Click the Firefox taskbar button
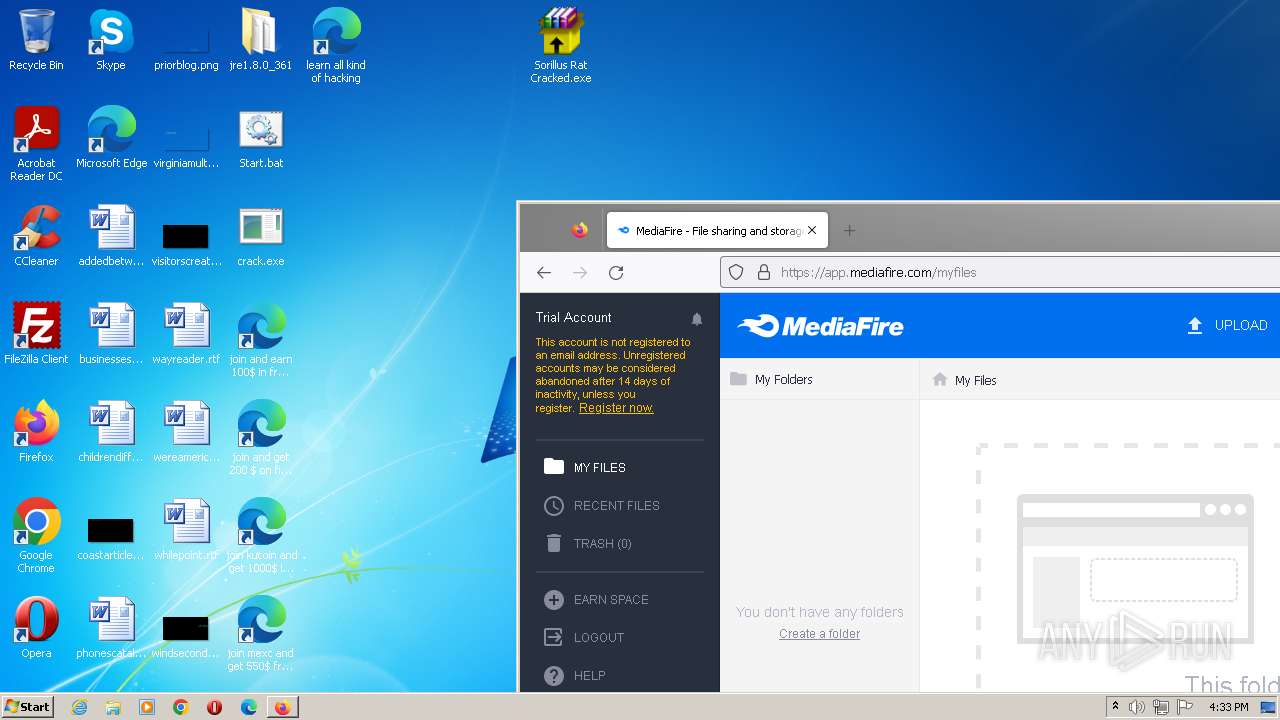The width and height of the screenshot is (1280, 720). (x=282, y=707)
